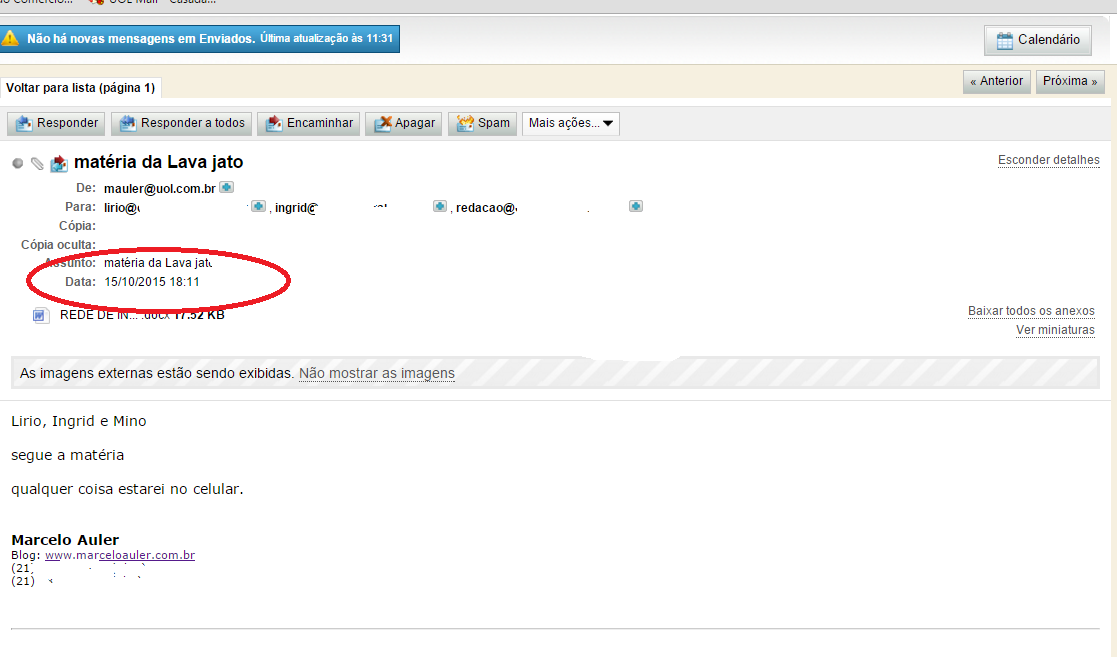Click the warning icon in notification bar
The image size is (1117, 657).
tap(10, 38)
